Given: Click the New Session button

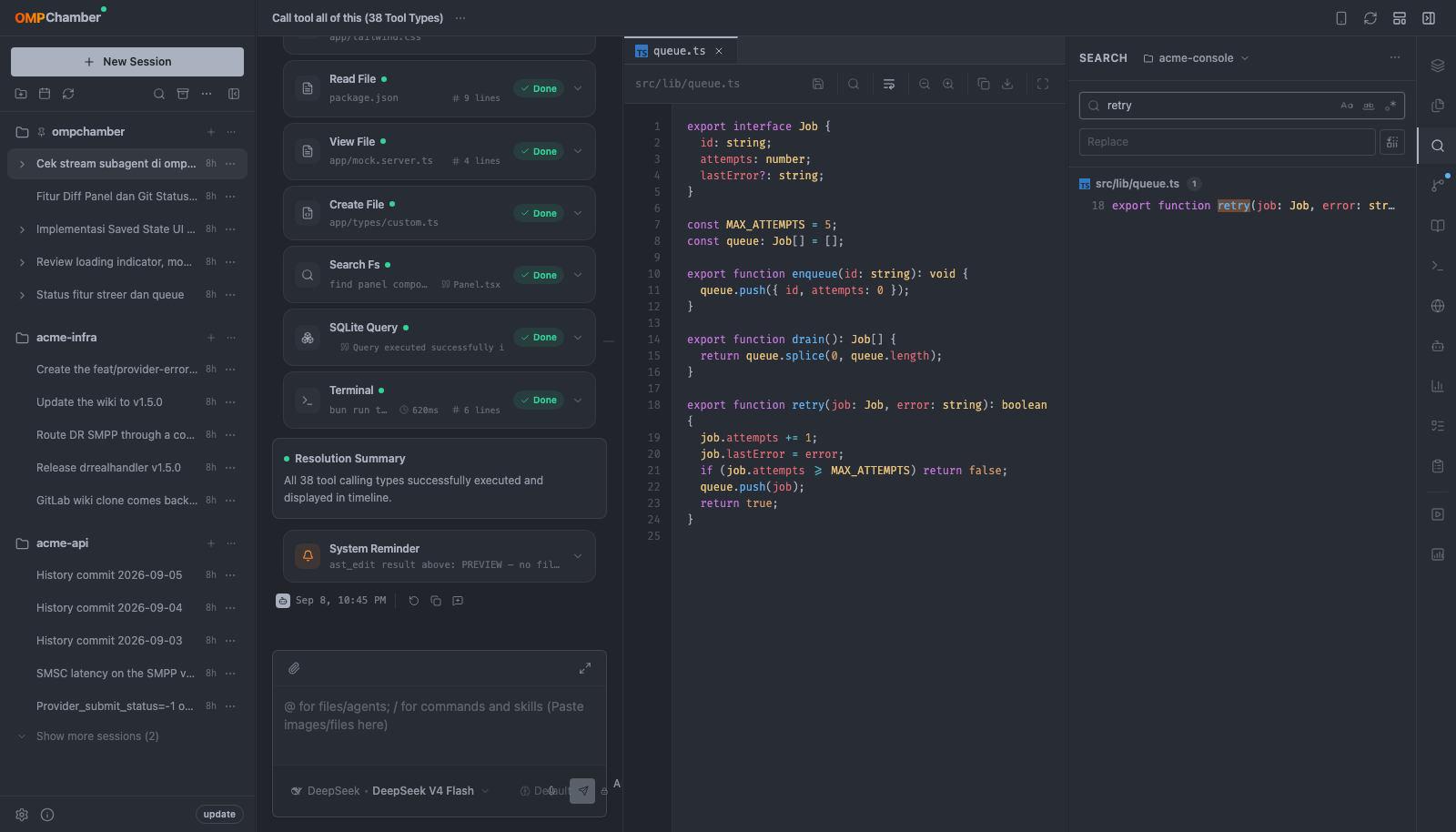Looking at the screenshot, I should (127, 62).
